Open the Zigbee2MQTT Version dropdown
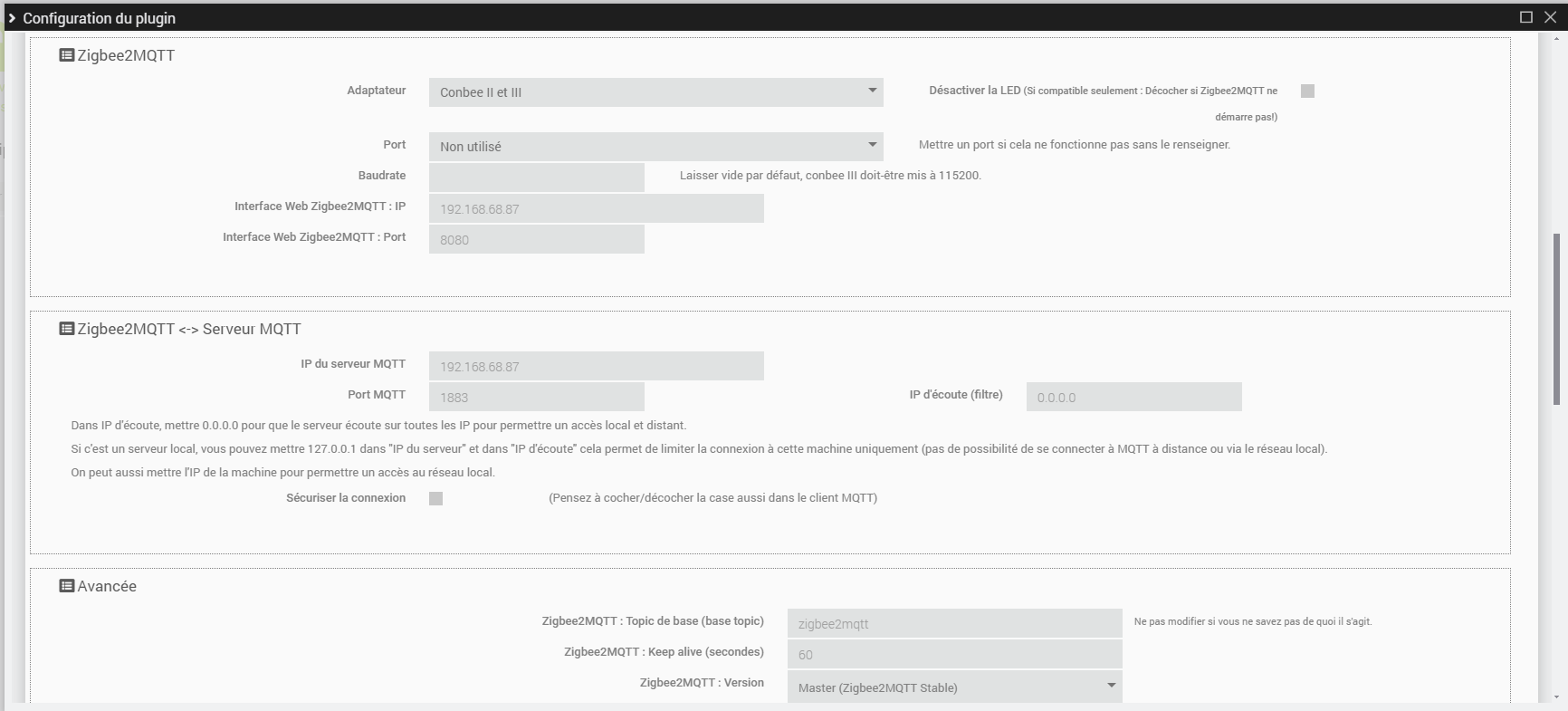 click(x=955, y=687)
